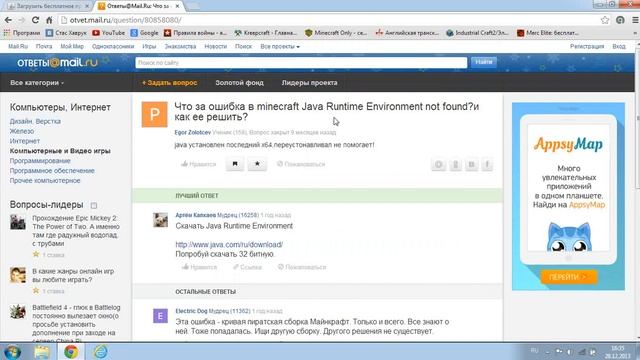This screenshot has width=640, height=360.
Task: Open the Железо category
Action: (x=22, y=131)
